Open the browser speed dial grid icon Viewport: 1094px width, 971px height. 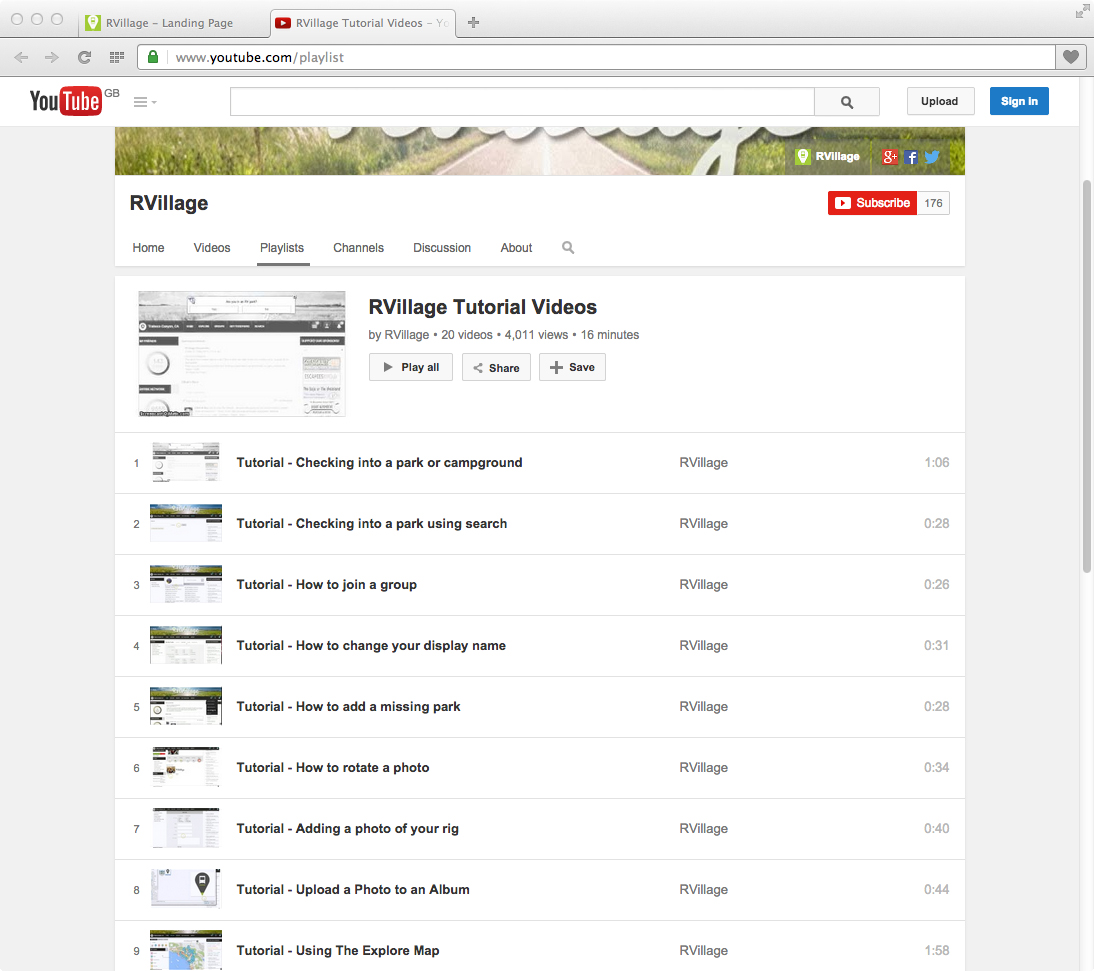click(x=116, y=58)
